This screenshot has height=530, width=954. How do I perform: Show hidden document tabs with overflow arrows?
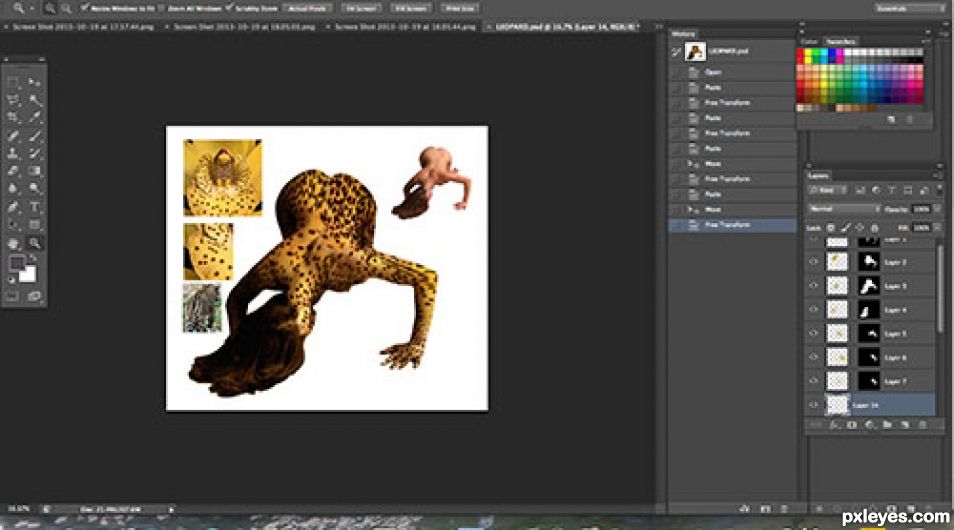[659, 27]
